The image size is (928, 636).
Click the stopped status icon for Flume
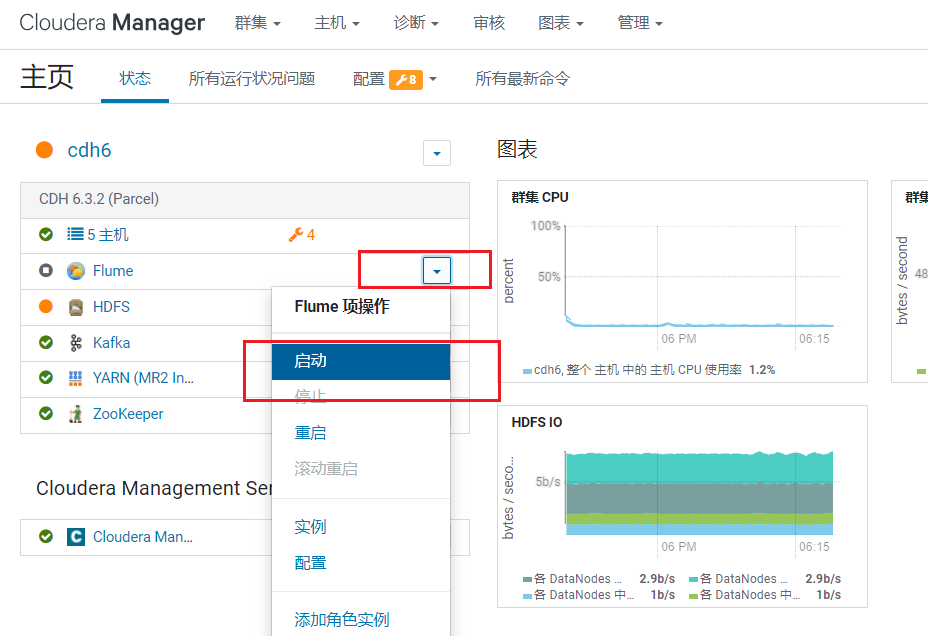46,270
